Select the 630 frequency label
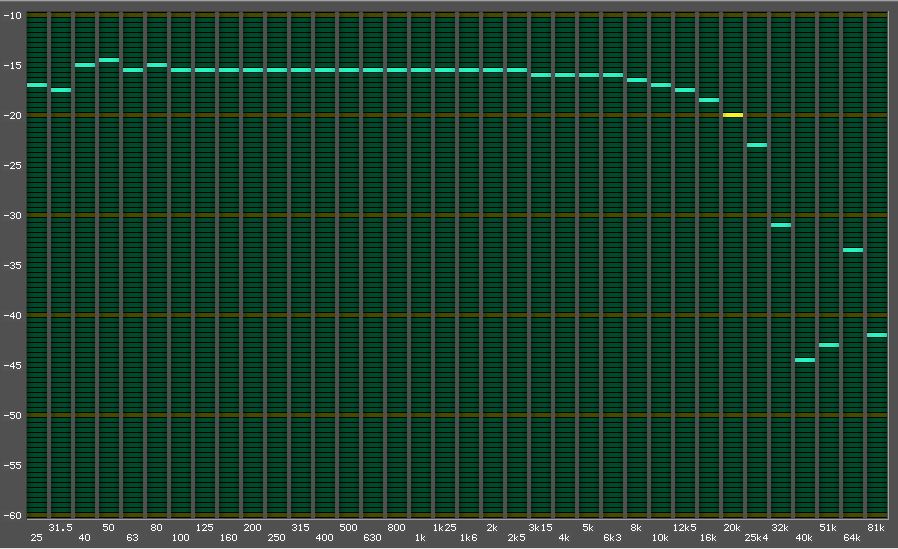The height and width of the screenshot is (549, 898). [x=372, y=538]
